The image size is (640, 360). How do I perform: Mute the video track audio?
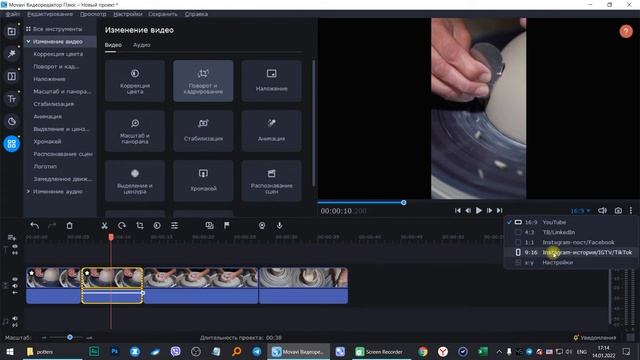15,286
